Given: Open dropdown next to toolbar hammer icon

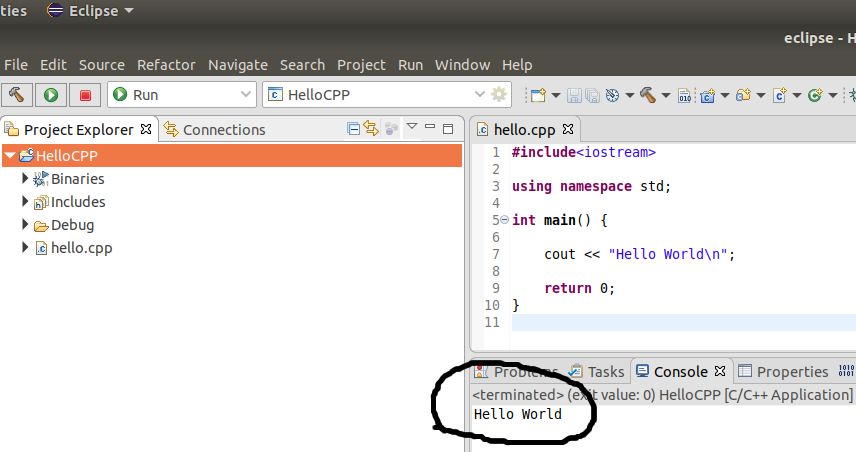Looking at the screenshot, I should tap(665, 96).
